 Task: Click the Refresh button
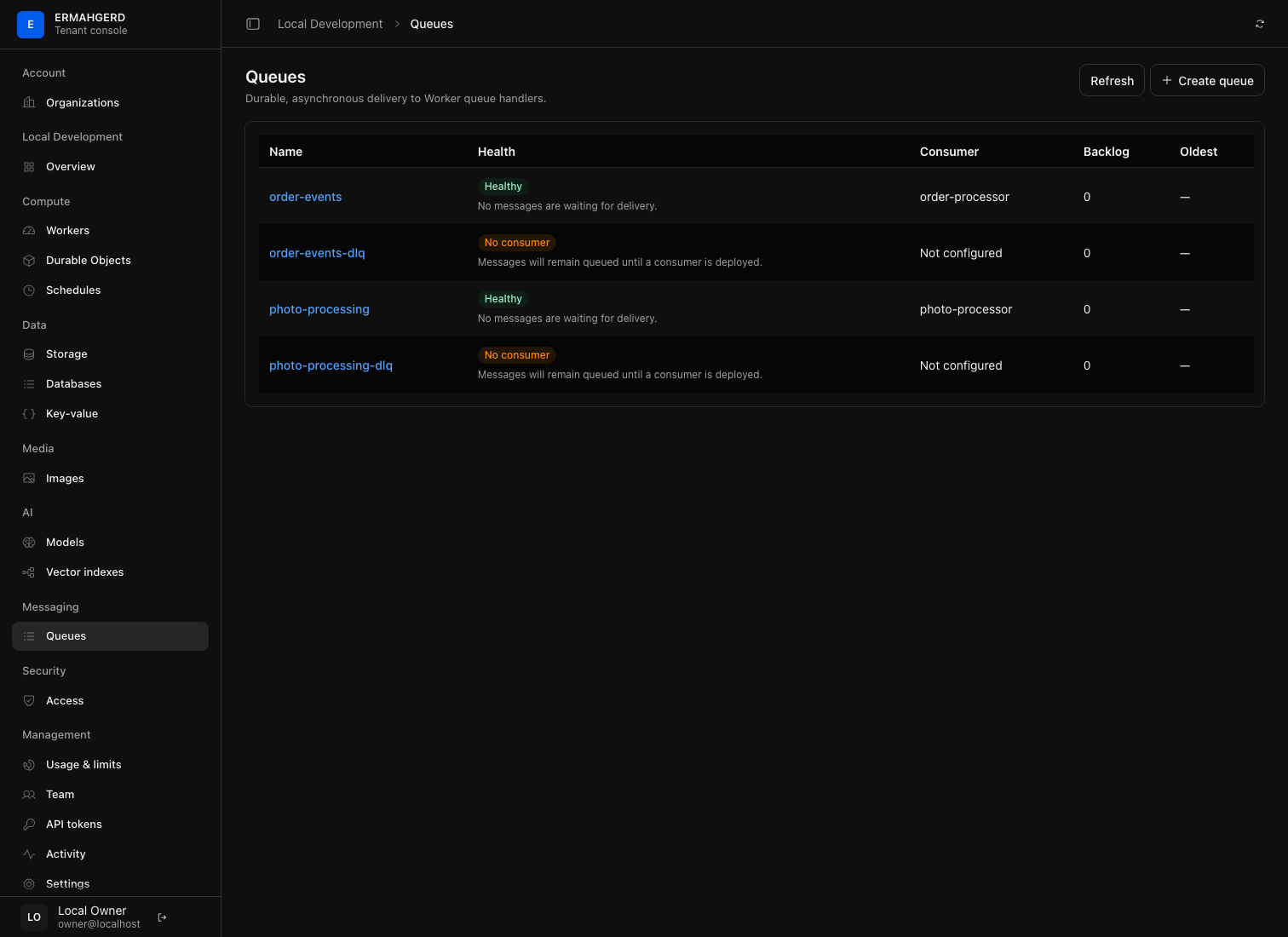pos(1112,81)
